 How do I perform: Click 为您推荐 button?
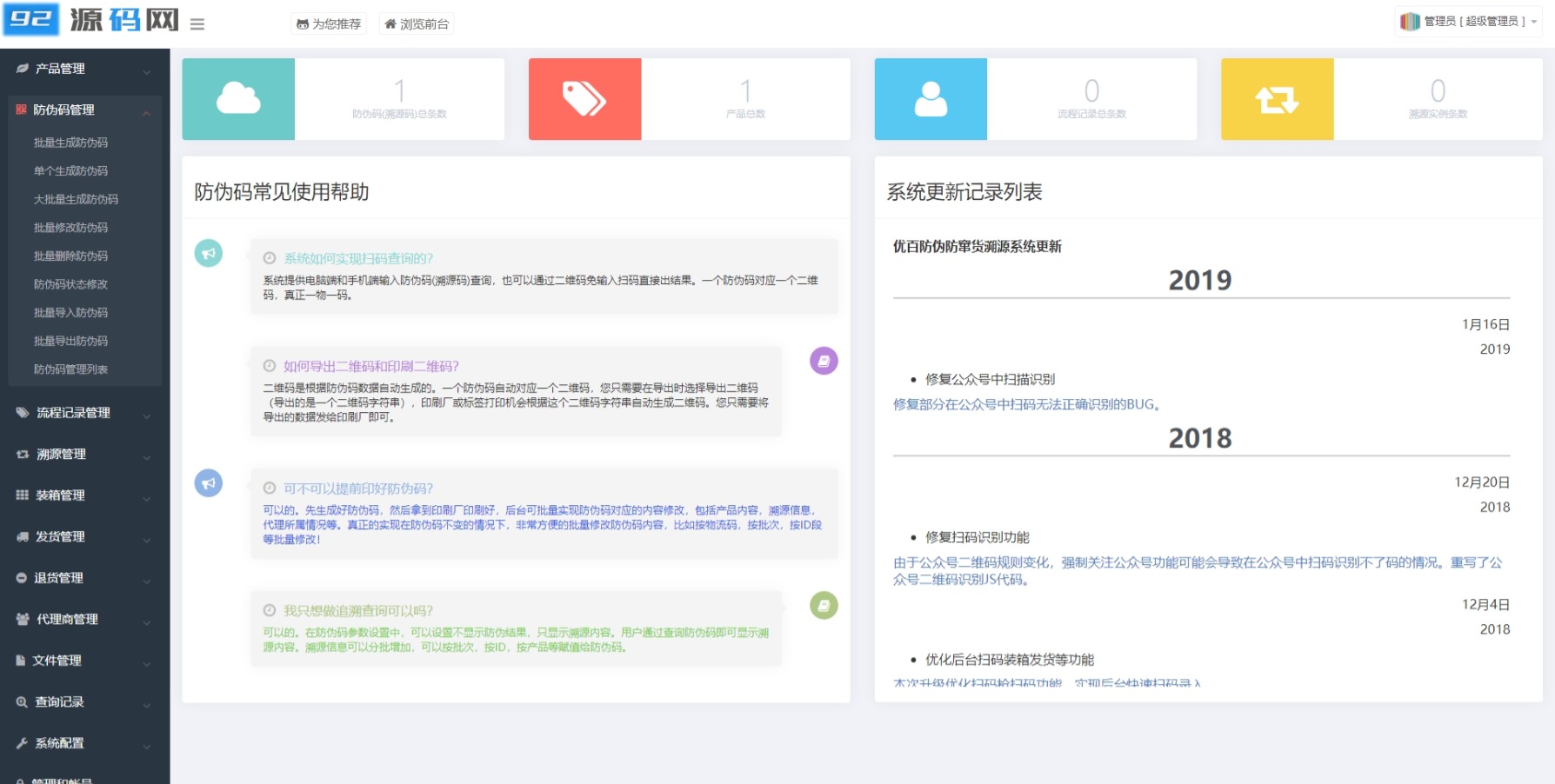(329, 24)
